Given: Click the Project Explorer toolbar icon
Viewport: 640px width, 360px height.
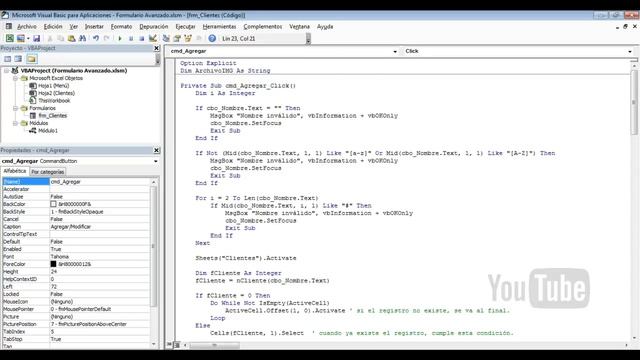Looking at the screenshot, I should click(x=166, y=38).
